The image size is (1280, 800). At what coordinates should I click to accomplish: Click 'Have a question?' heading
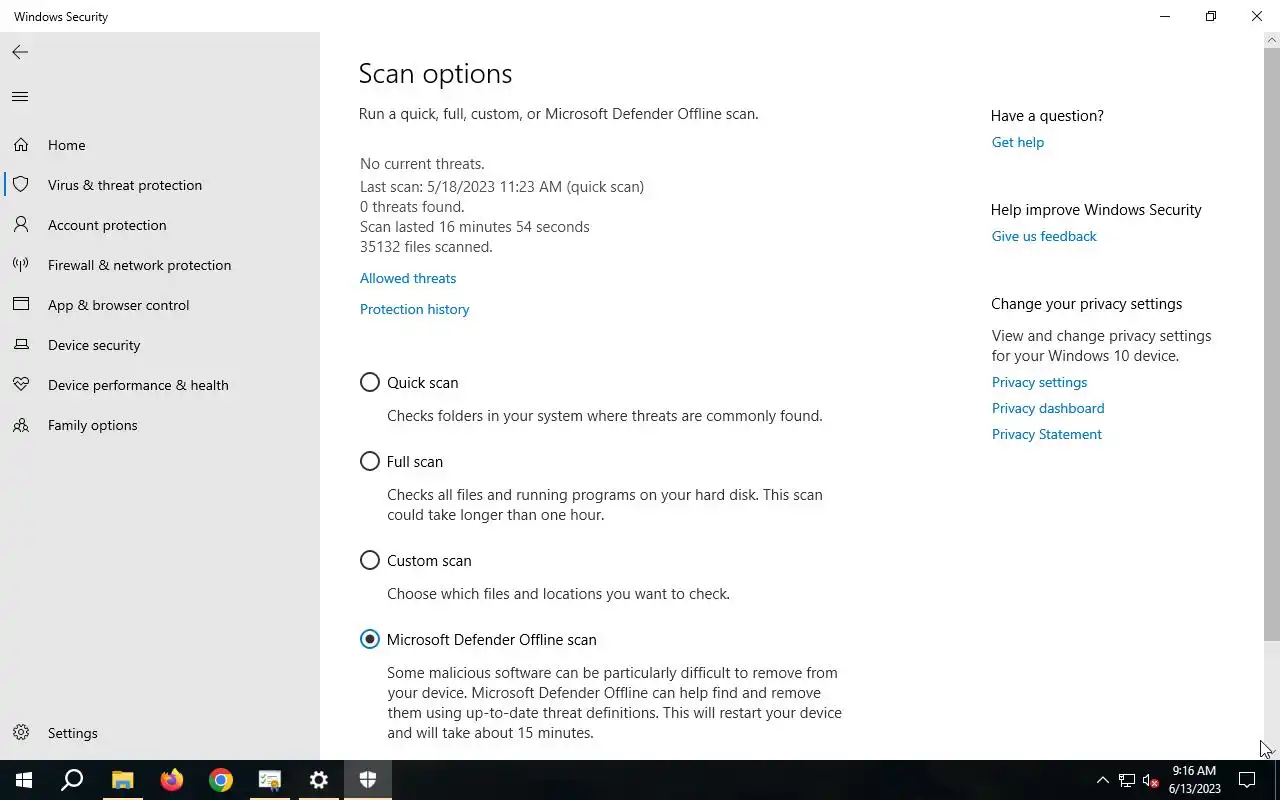tap(1047, 116)
